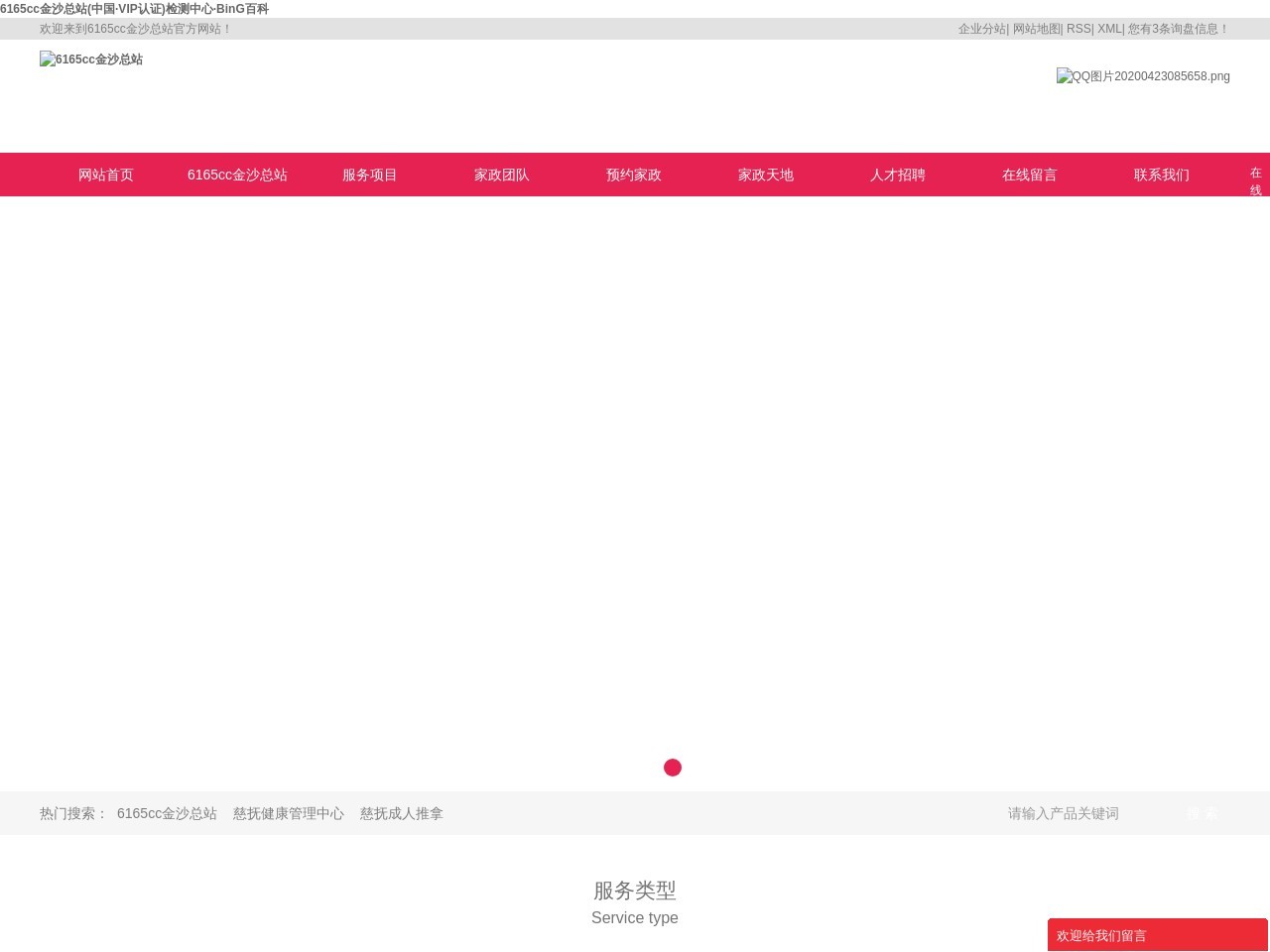Go to 在线留言 message page
The height and width of the screenshot is (952, 1270).
(x=1029, y=175)
